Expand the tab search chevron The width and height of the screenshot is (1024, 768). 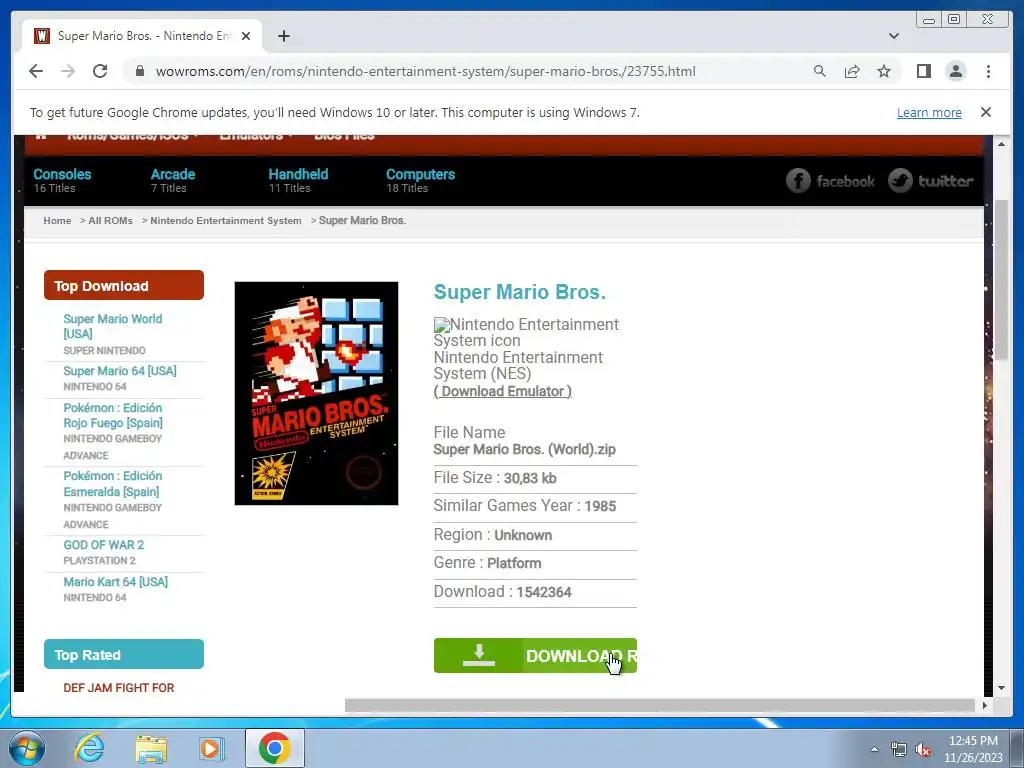894,36
